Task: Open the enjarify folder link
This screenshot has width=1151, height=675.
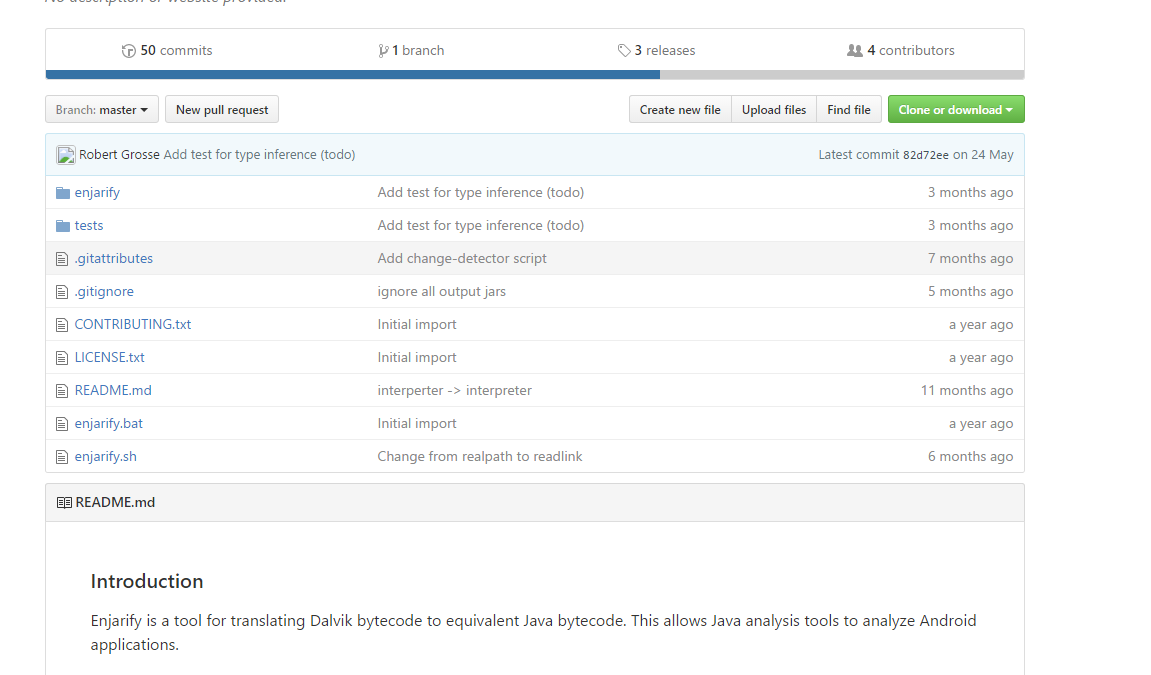Action: click(x=97, y=192)
